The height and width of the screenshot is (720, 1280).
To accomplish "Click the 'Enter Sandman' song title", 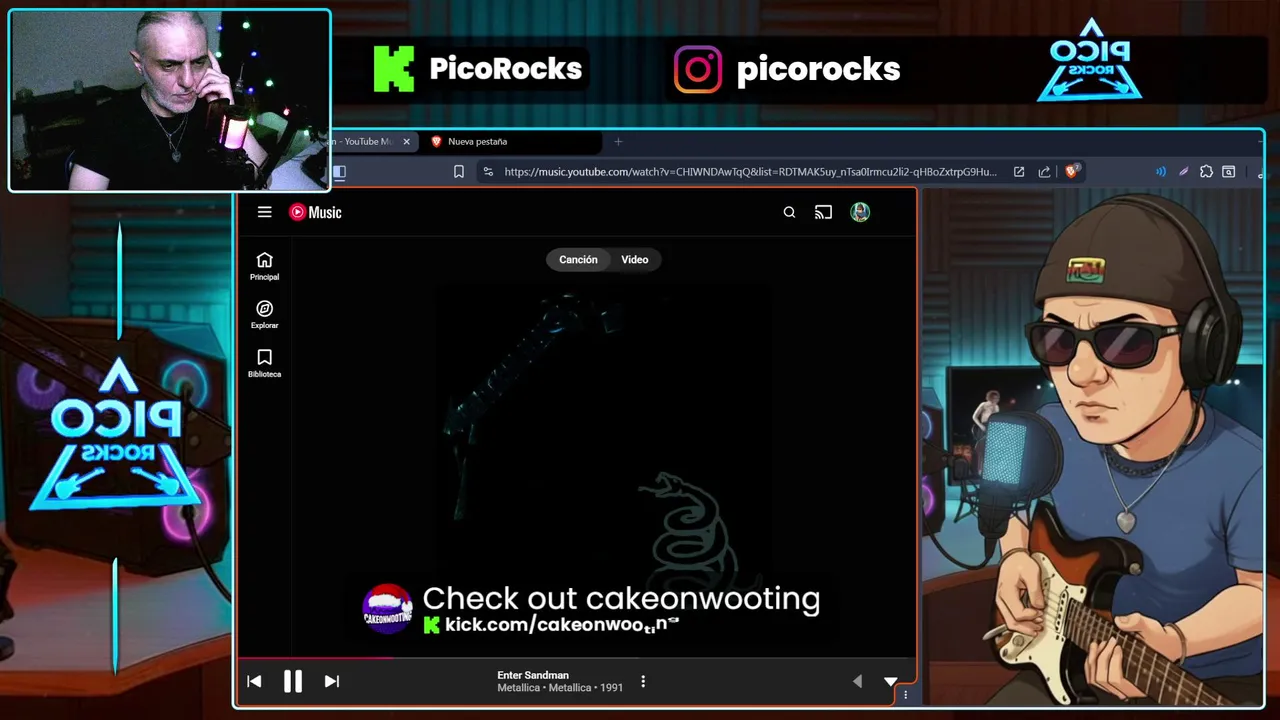I will 533,675.
